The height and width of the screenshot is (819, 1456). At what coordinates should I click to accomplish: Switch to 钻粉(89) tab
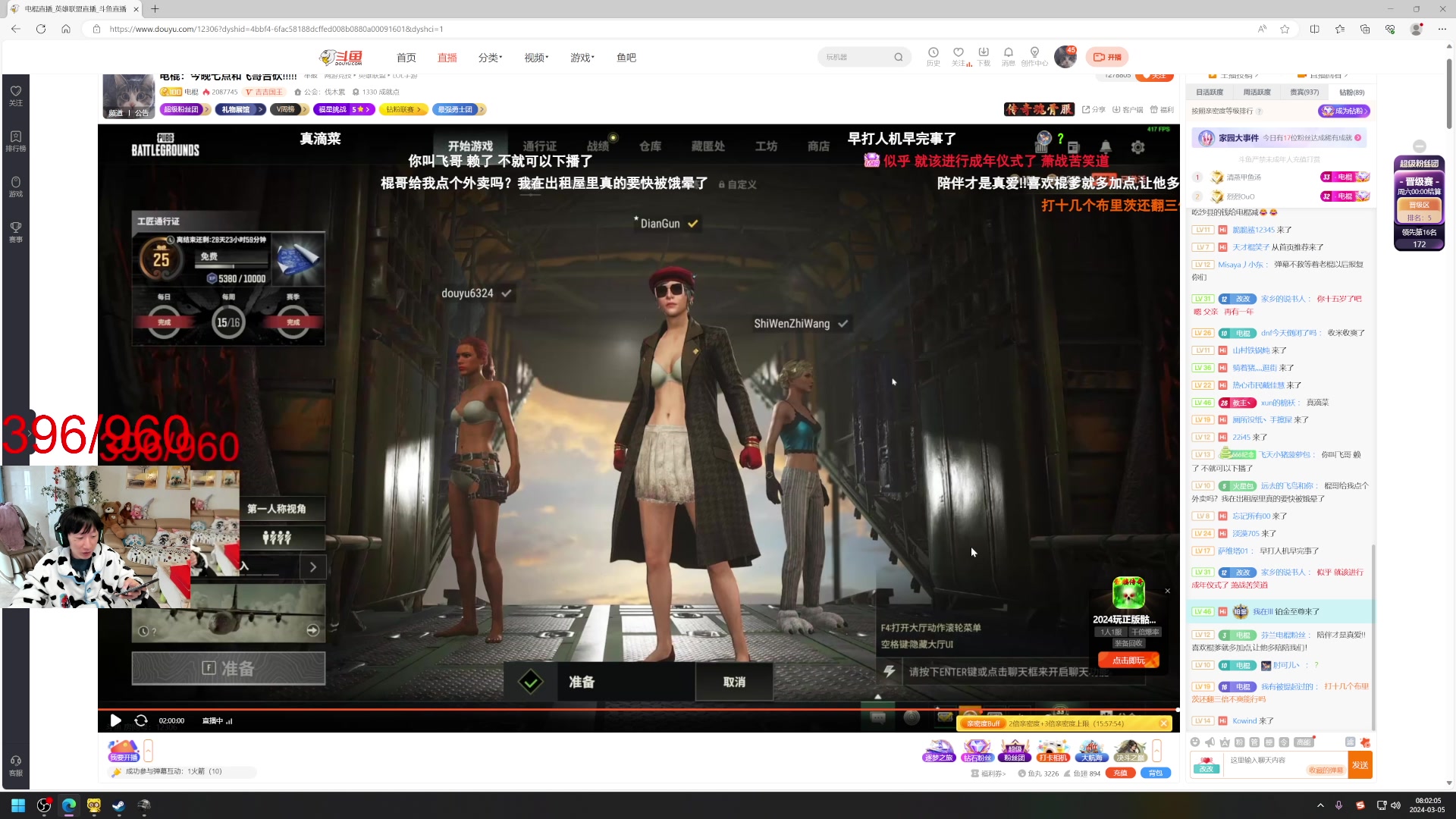pos(1351,93)
